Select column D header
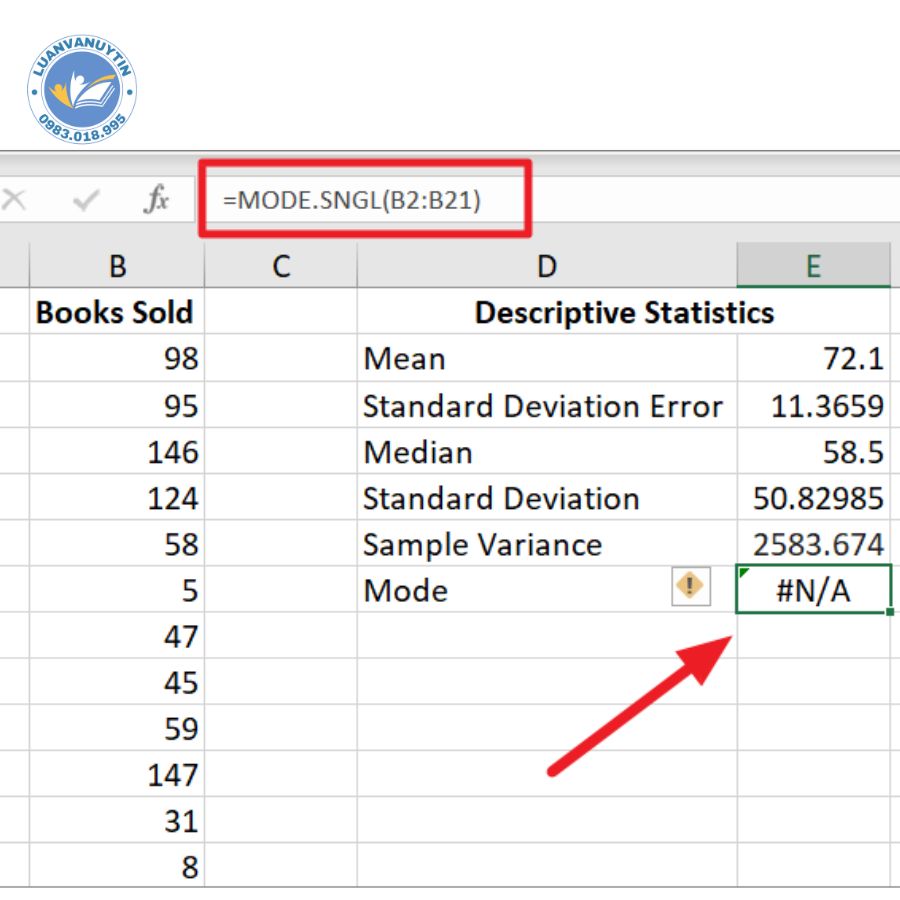 point(546,266)
